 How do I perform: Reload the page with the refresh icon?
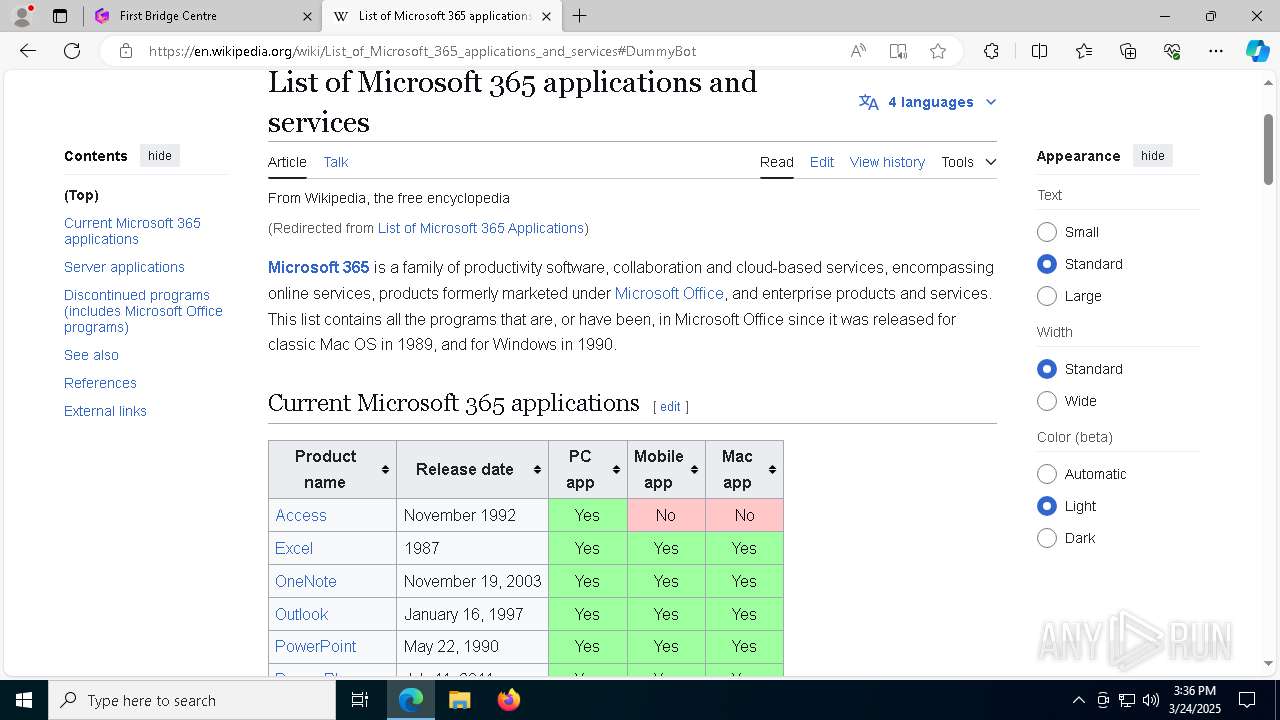coord(72,51)
